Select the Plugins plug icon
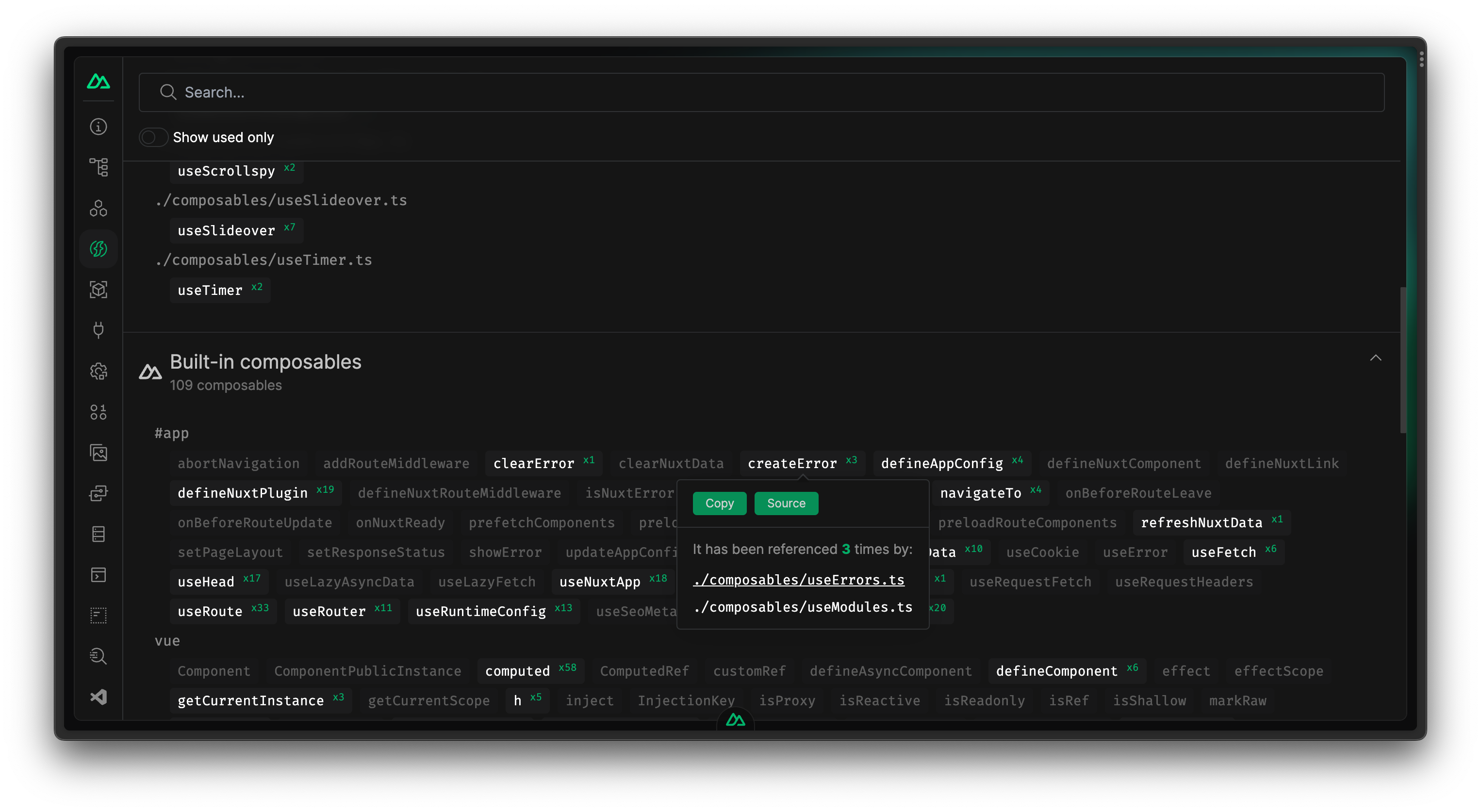This screenshot has width=1481, height=812. click(99, 330)
